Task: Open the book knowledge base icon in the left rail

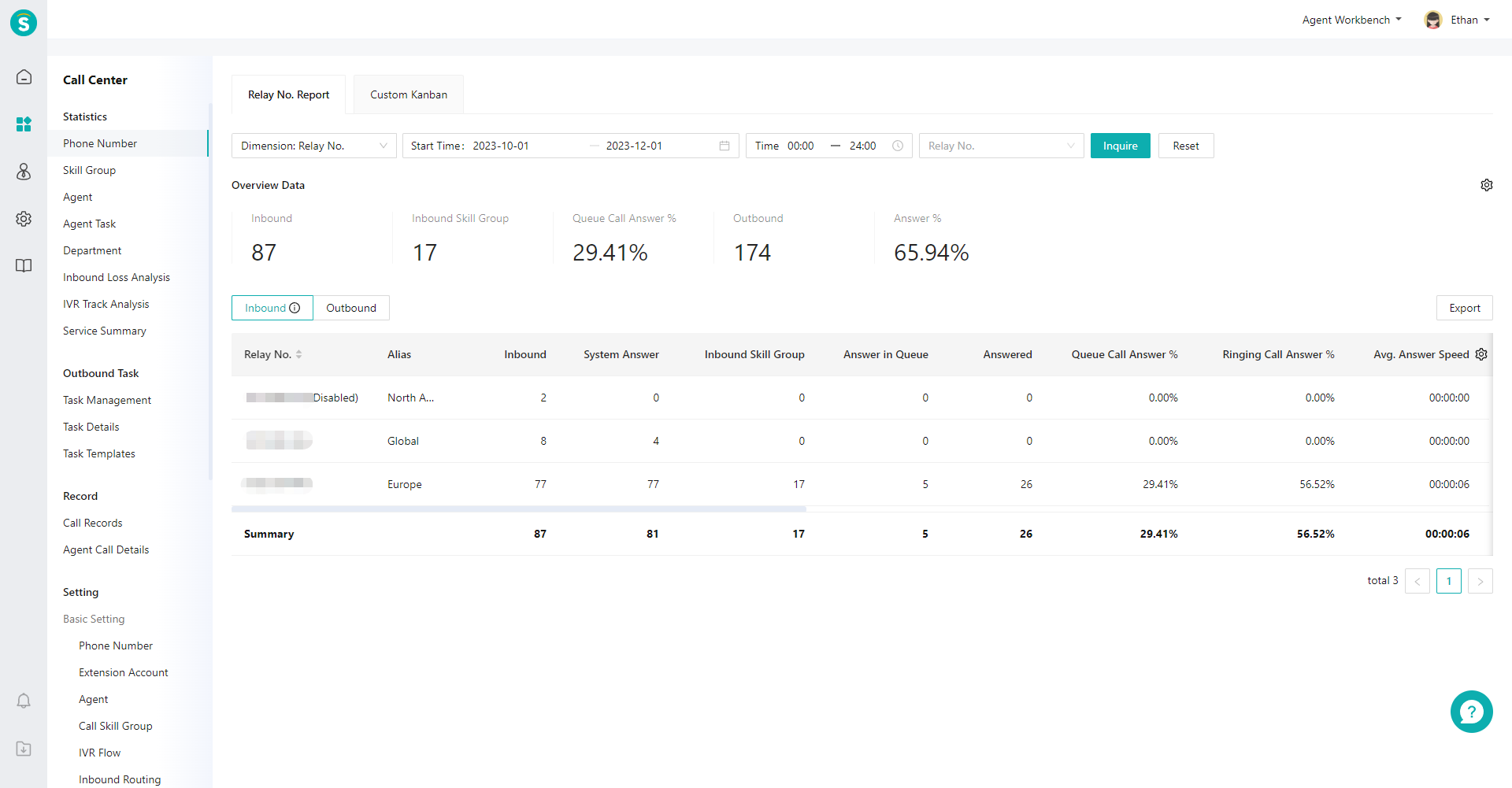Action: [x=24, y=265]
